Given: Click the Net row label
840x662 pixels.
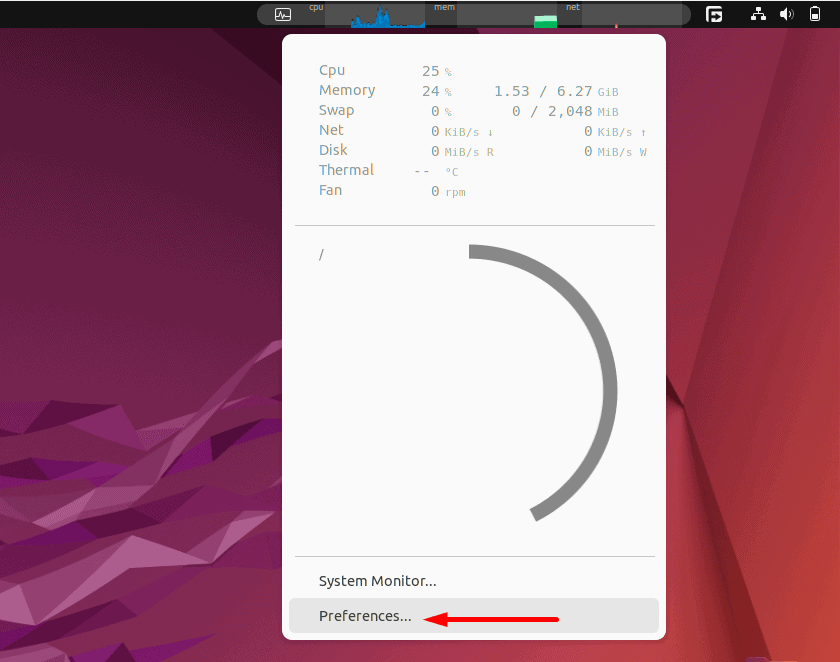Looking at the screenshot, I should pyautogui.click(x=331, y=130).
